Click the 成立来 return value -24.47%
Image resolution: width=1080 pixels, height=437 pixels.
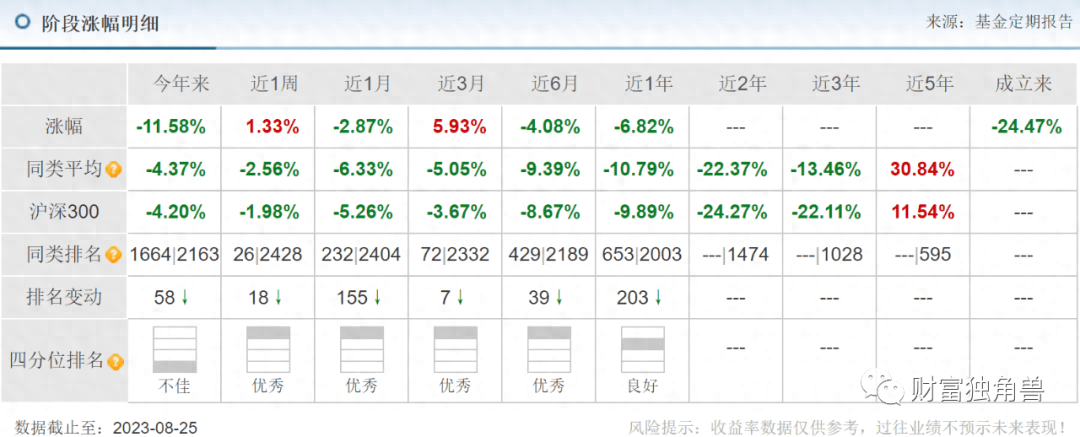pos(1023,127)
